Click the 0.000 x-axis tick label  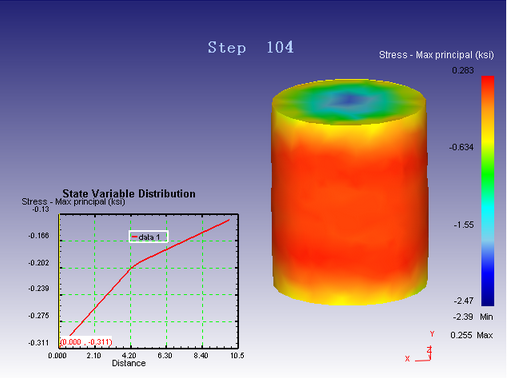click(57, 356)
